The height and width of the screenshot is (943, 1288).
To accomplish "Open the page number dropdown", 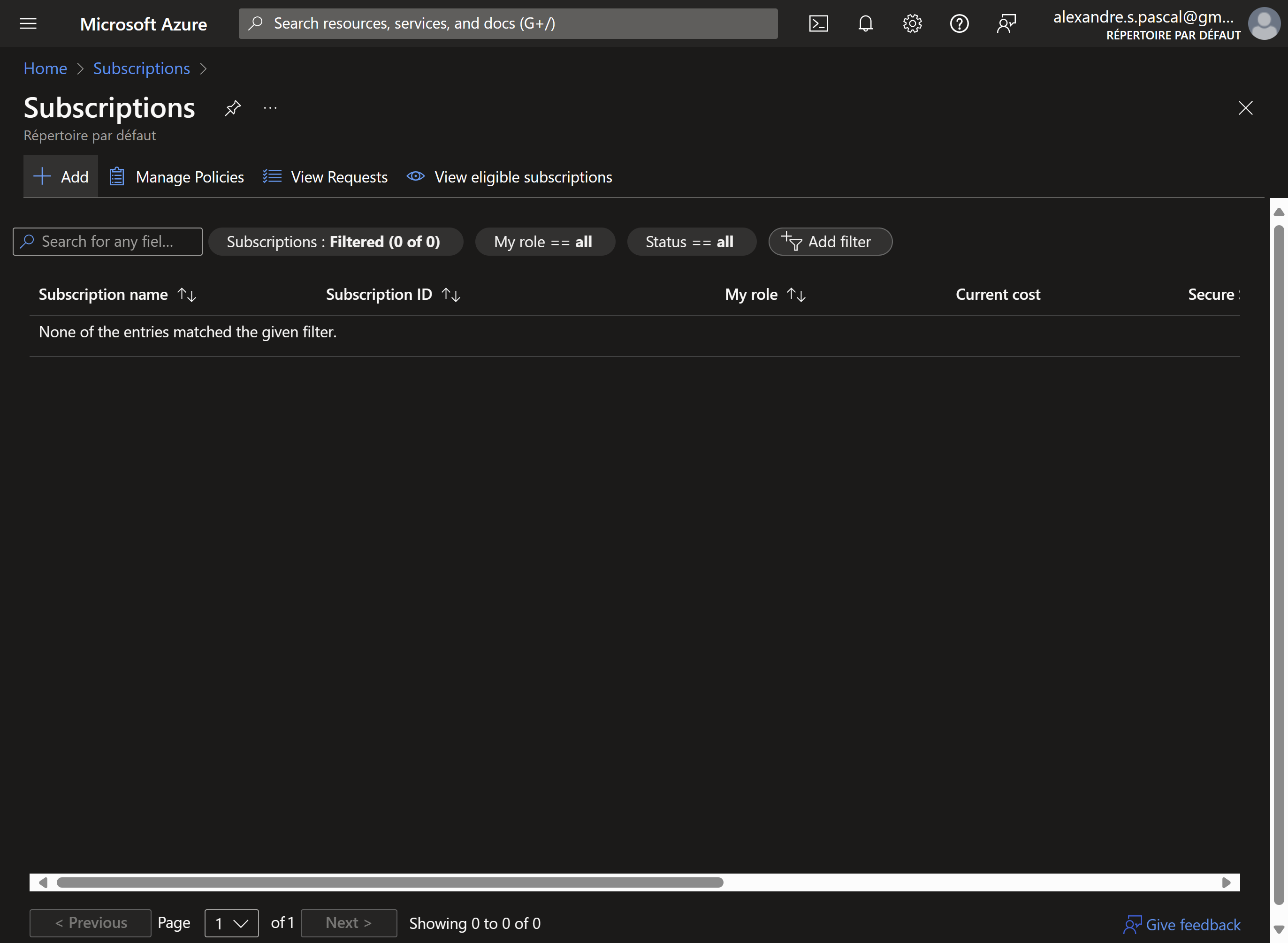I will [231, 923].
